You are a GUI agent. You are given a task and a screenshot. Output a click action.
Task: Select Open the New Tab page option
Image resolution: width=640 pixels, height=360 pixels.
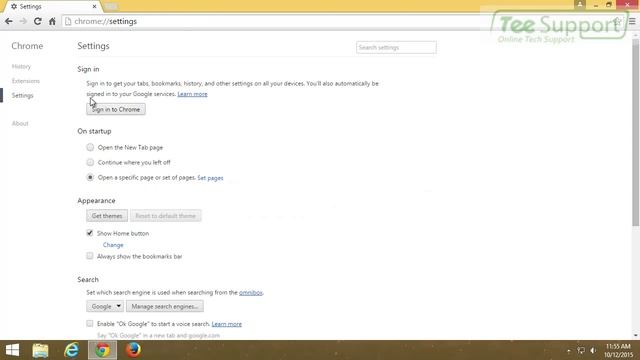click(90, 147)
